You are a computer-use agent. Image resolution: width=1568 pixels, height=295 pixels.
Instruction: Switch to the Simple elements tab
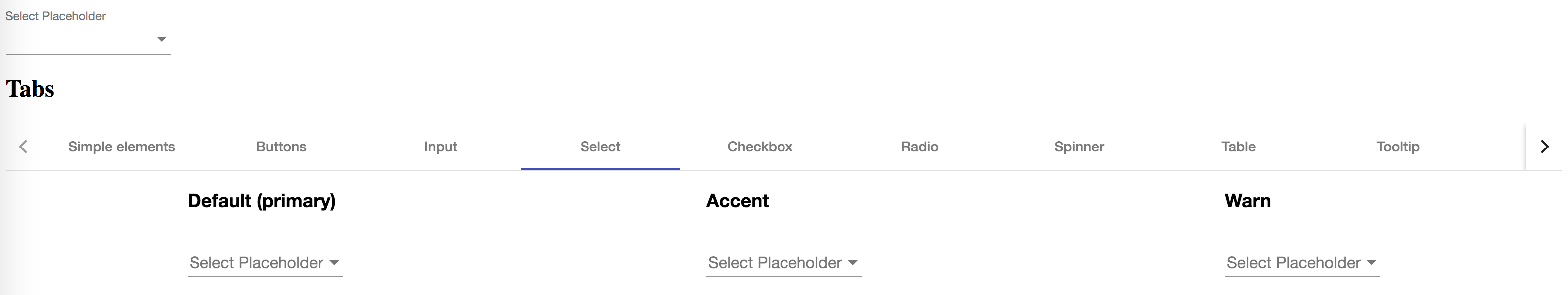(x=121, y=147)
